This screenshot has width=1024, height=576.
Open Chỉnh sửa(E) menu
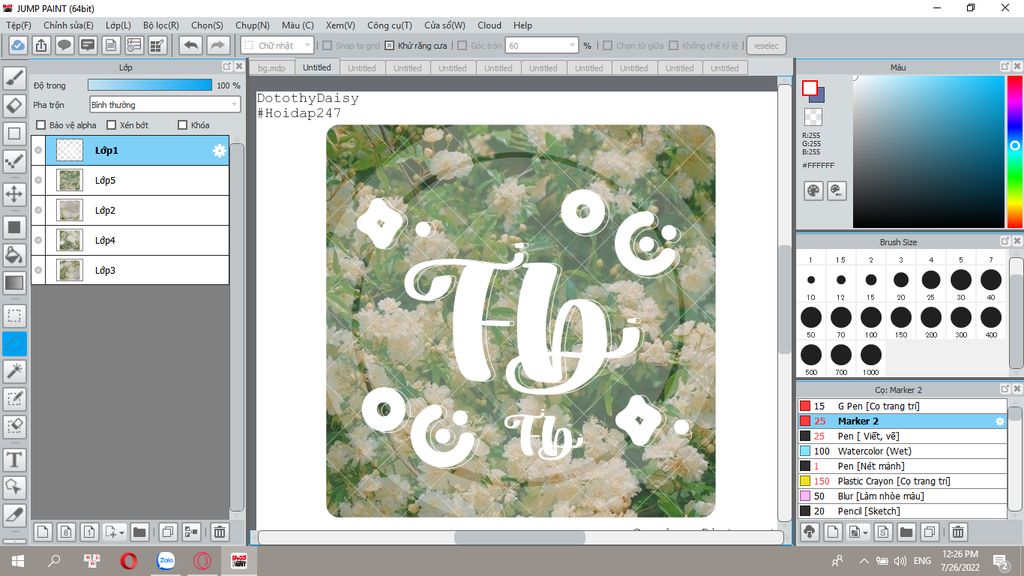[69, 25]
